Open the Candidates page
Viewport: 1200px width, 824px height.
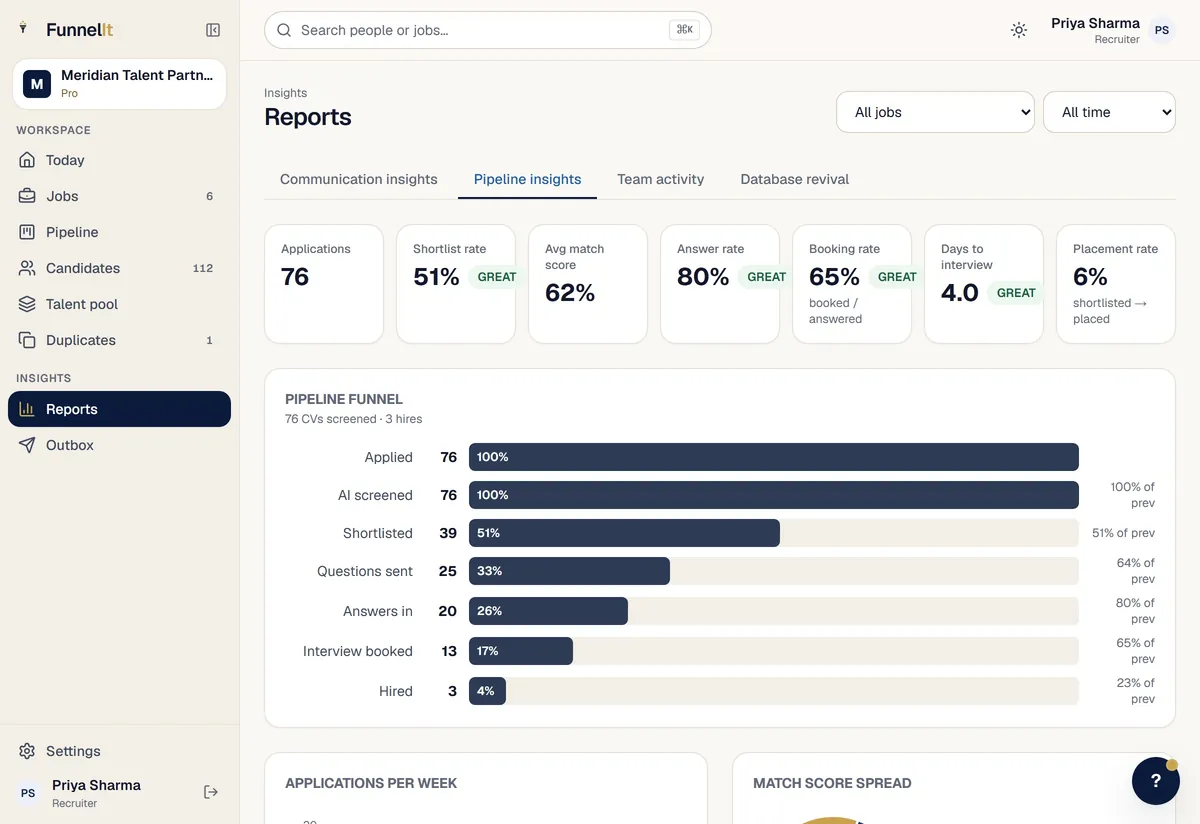119,268
